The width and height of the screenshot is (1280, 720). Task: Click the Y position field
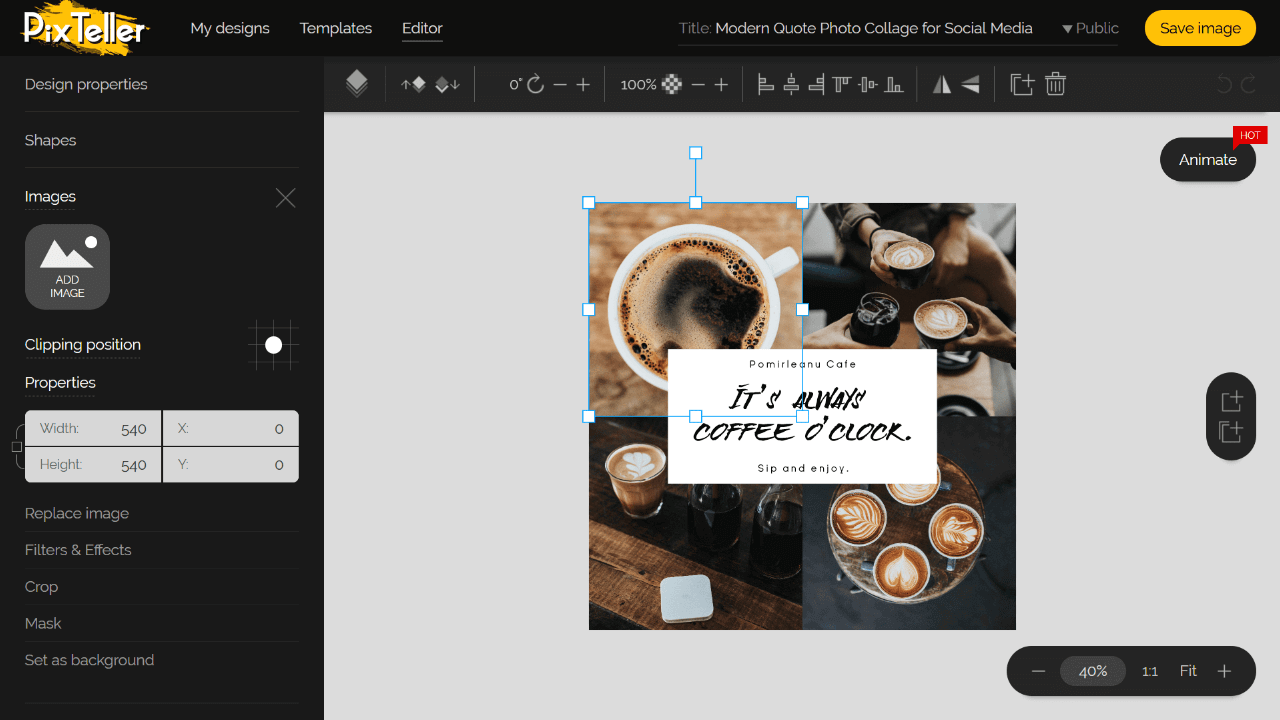pos(231,464)
